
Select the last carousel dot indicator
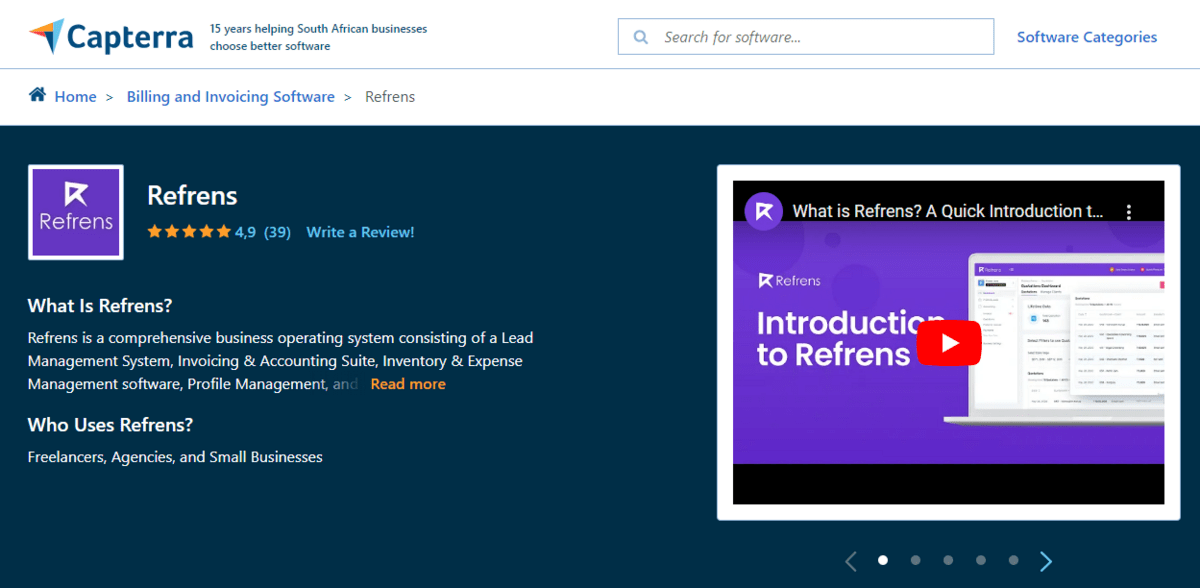[1013, 560]
